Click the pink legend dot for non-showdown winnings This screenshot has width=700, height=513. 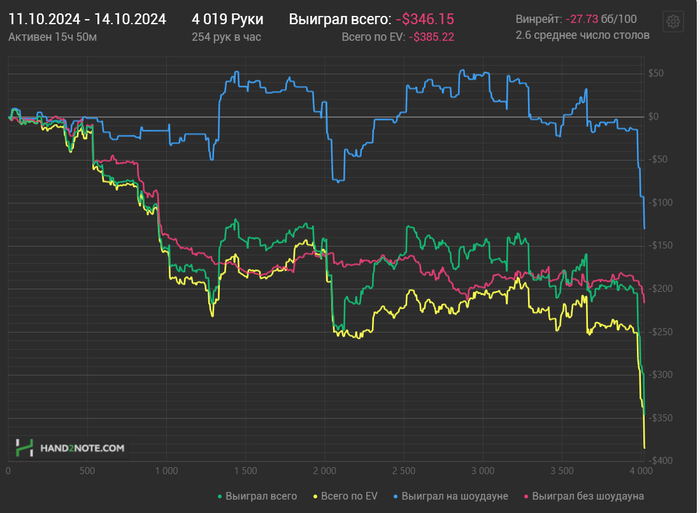526,496
